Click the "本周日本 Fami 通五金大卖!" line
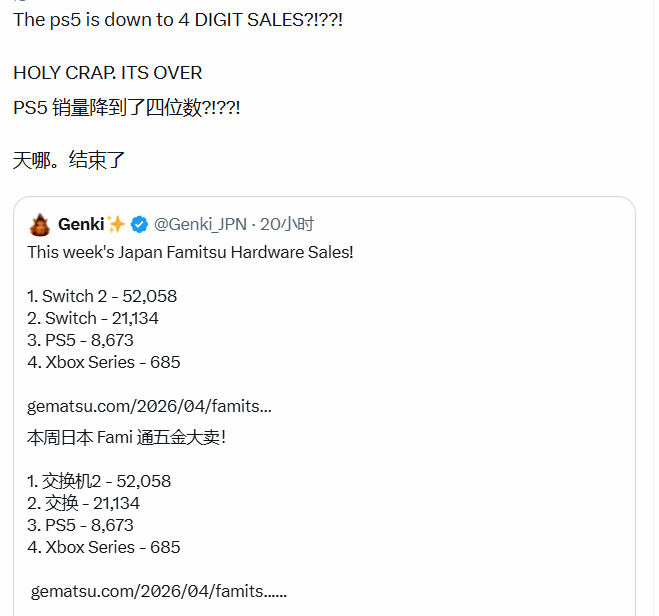This screenshot has width=659, height=616. coord(127,437)
